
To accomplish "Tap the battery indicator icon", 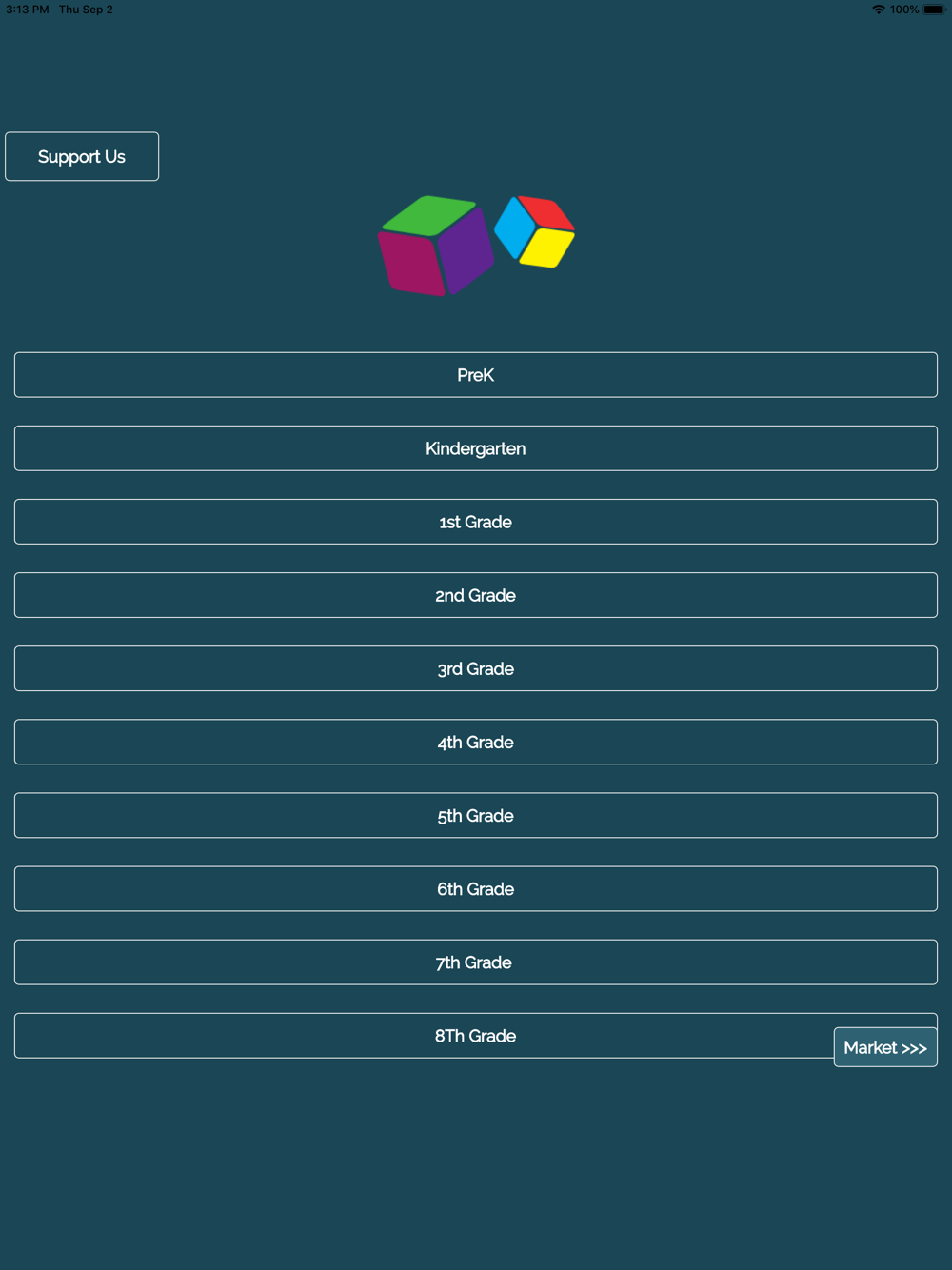I will pyautogui.click(x=934, y=10).
